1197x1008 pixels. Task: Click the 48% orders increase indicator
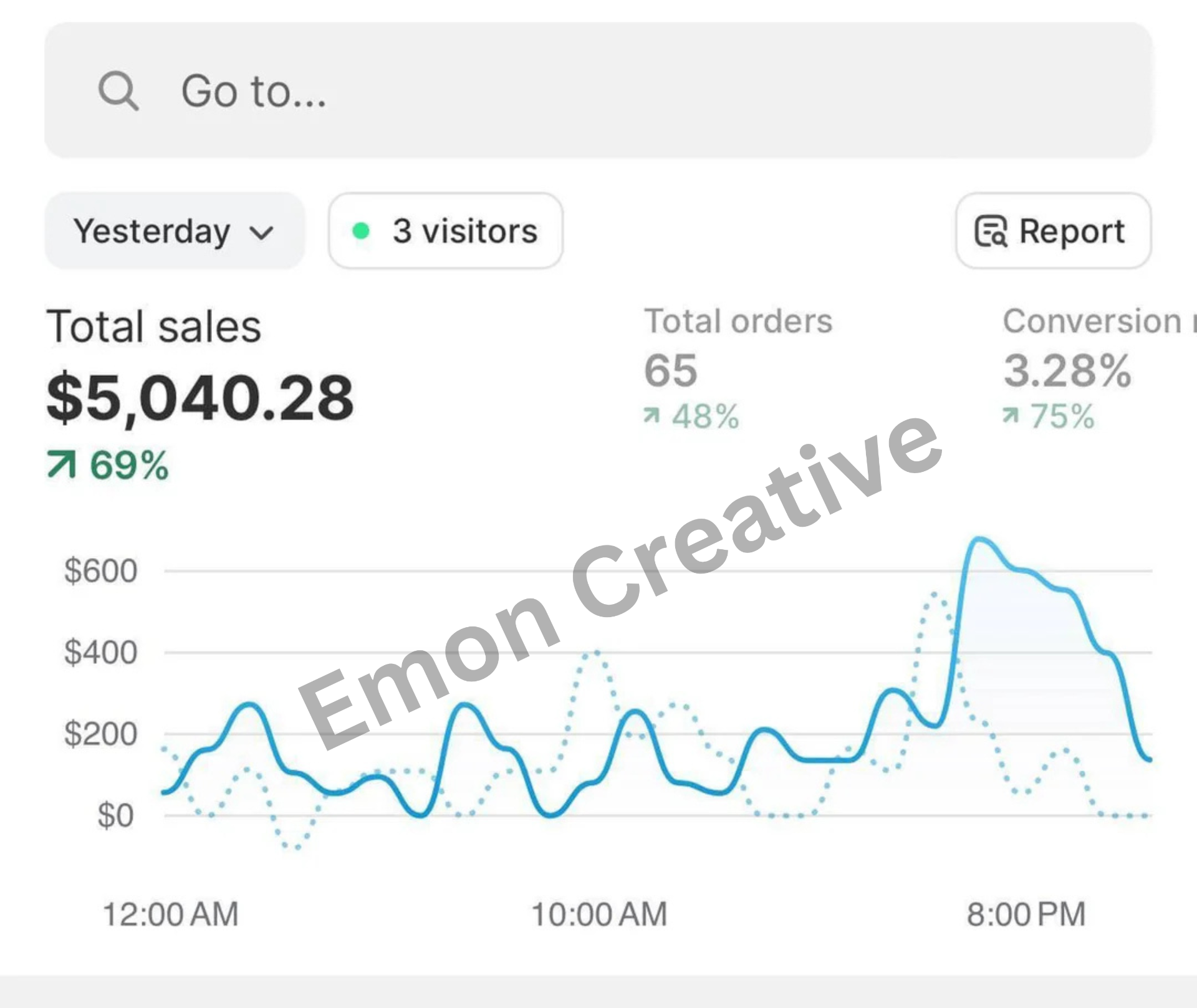[691, 416]
